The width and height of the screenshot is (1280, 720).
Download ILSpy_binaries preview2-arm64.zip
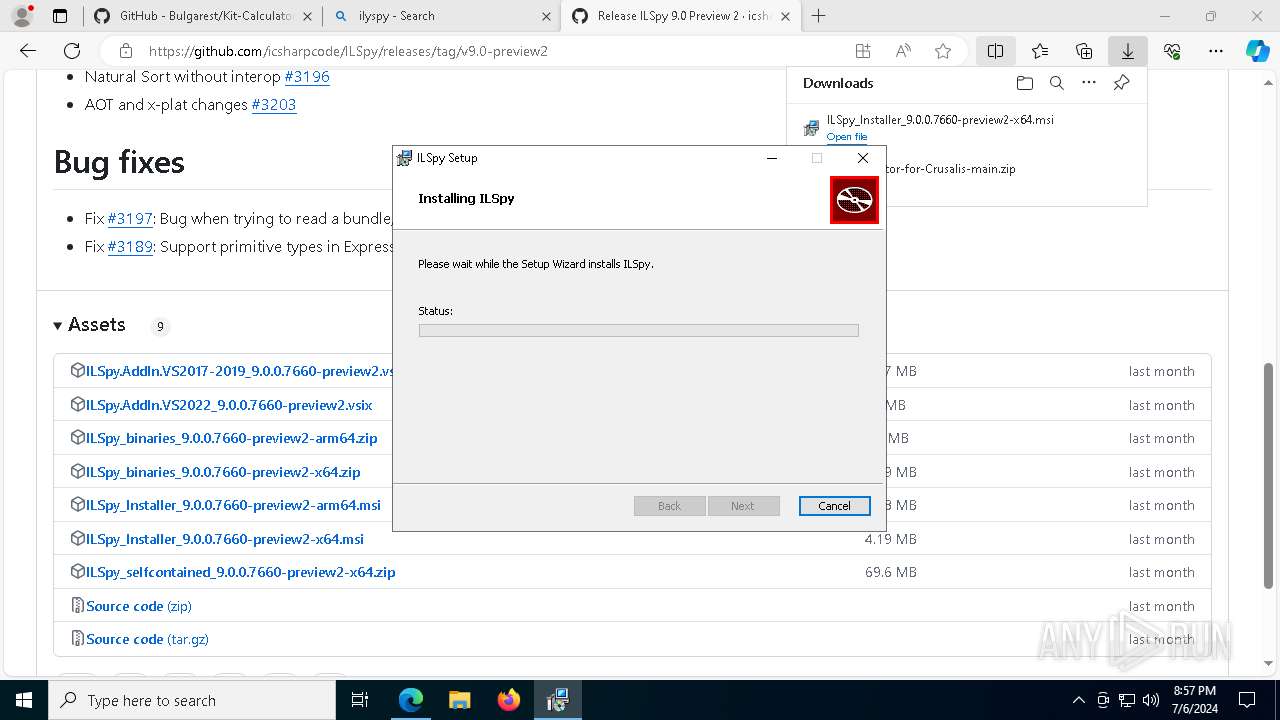232,438
